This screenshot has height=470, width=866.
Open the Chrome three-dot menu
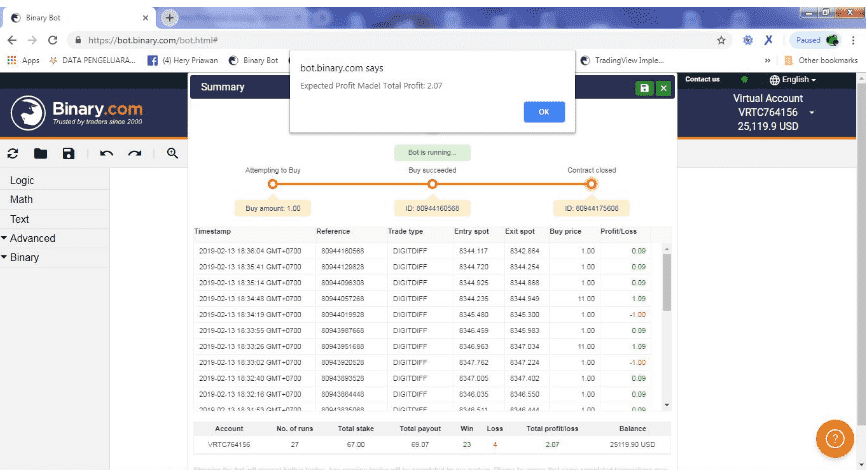[x=854, y=40]
